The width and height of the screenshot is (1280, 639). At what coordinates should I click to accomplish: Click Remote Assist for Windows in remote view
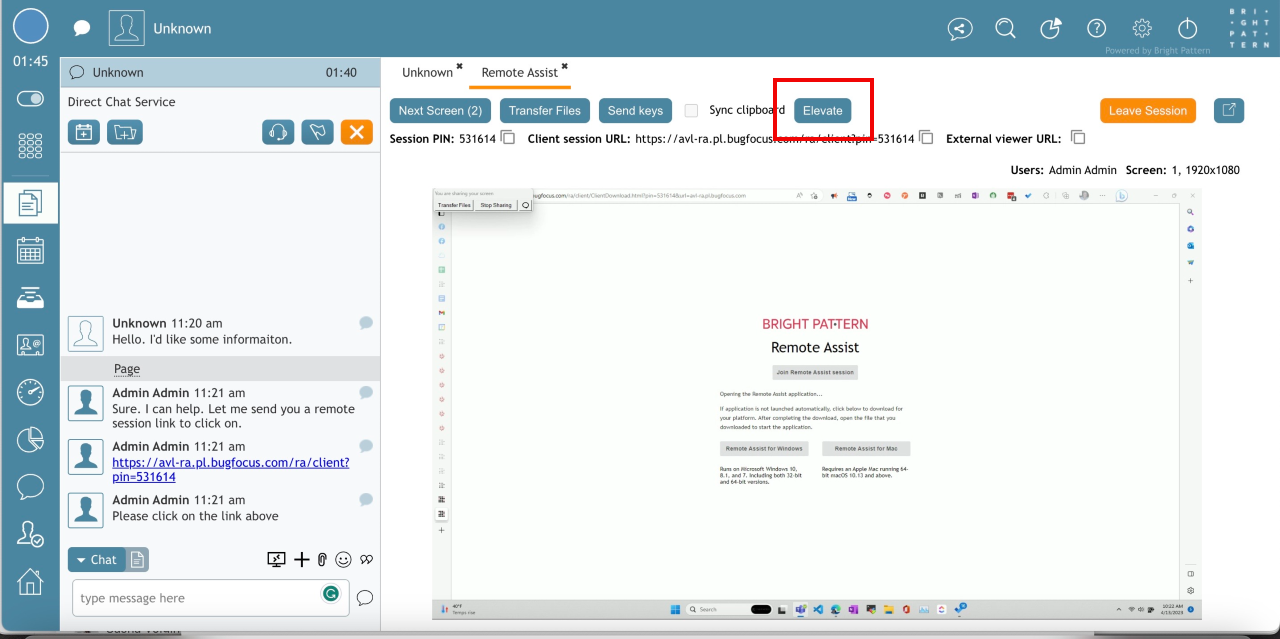click(x=764, y=449)
